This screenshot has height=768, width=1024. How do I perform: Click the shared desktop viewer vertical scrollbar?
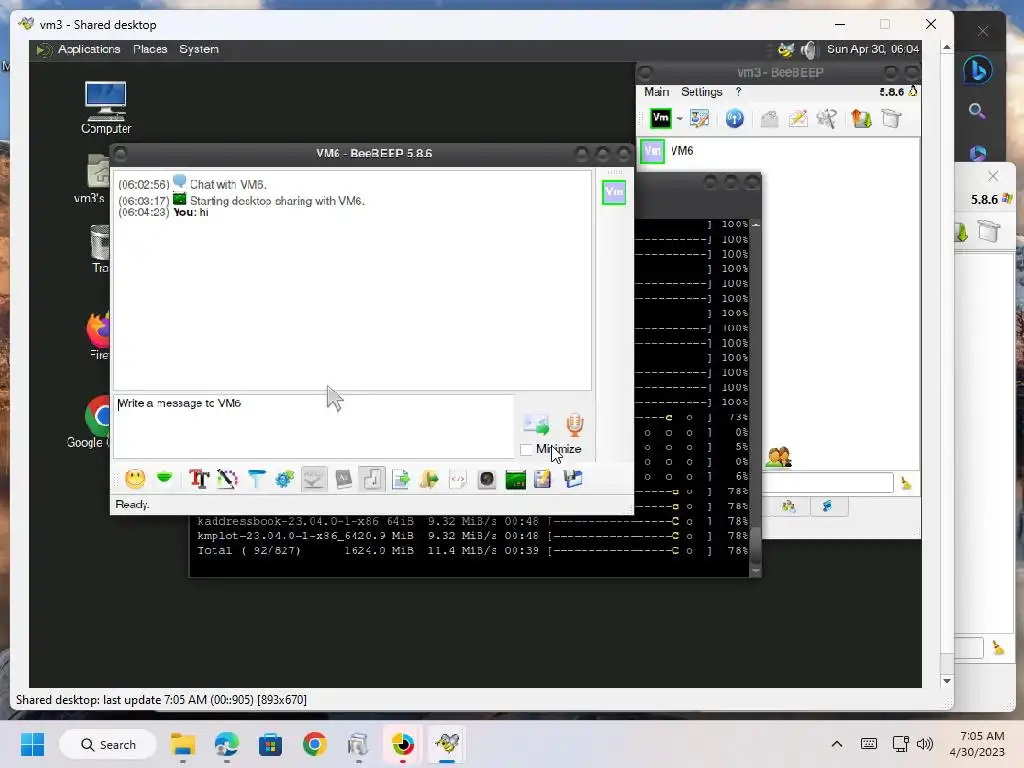(946, 363)
